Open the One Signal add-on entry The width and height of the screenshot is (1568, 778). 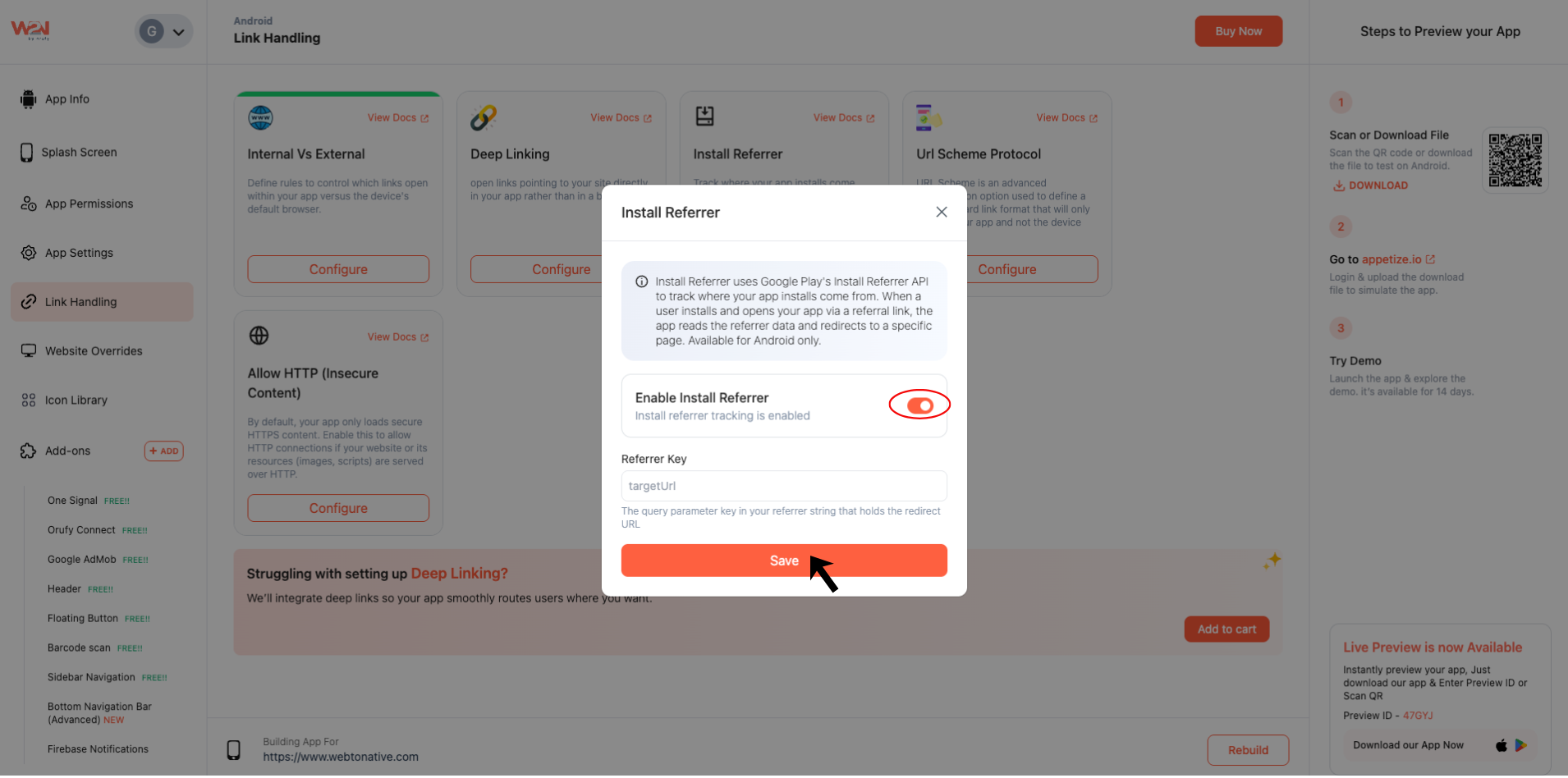pos(72,500)
